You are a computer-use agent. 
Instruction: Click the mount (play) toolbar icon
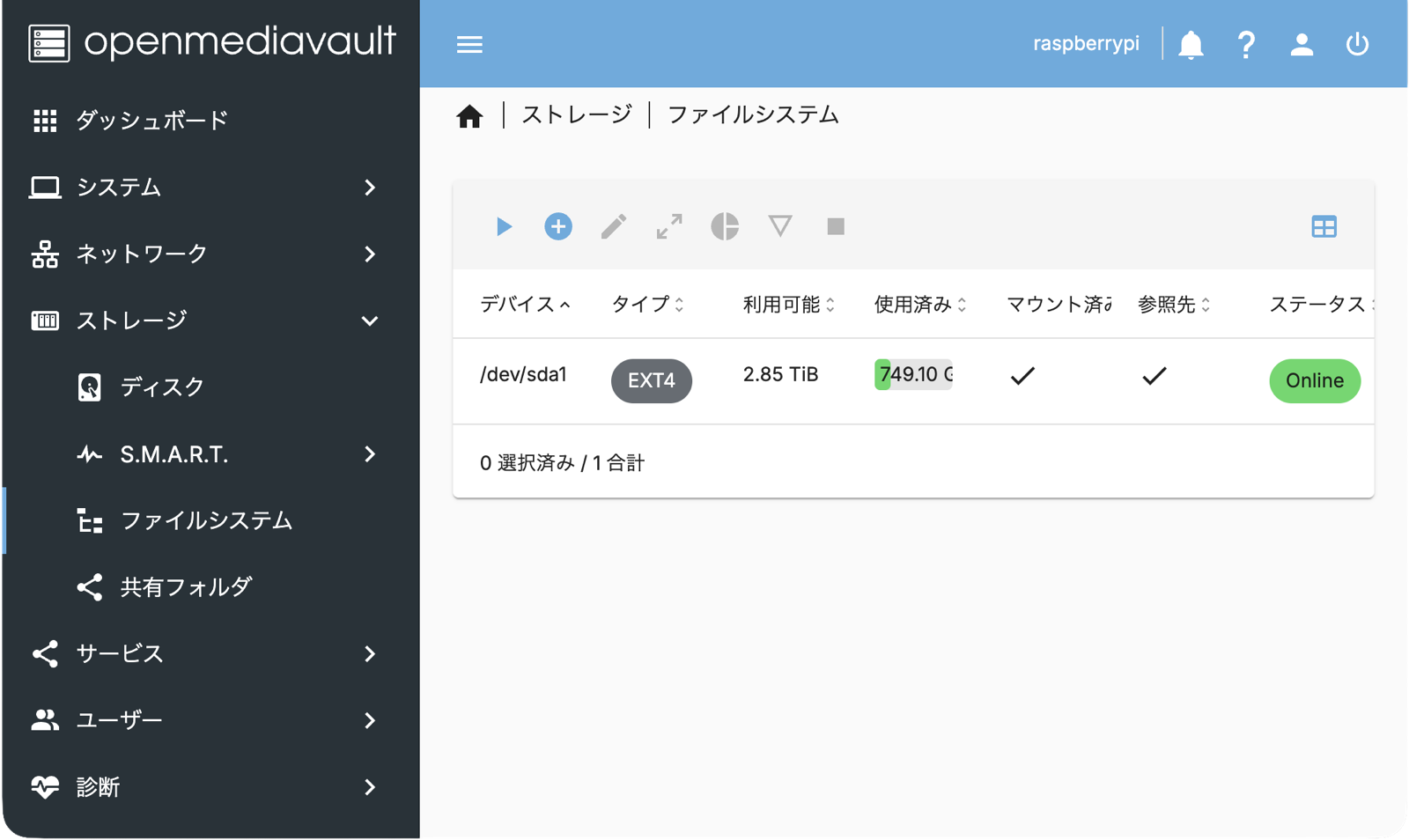pyautogui.click(x=504, y=227)
